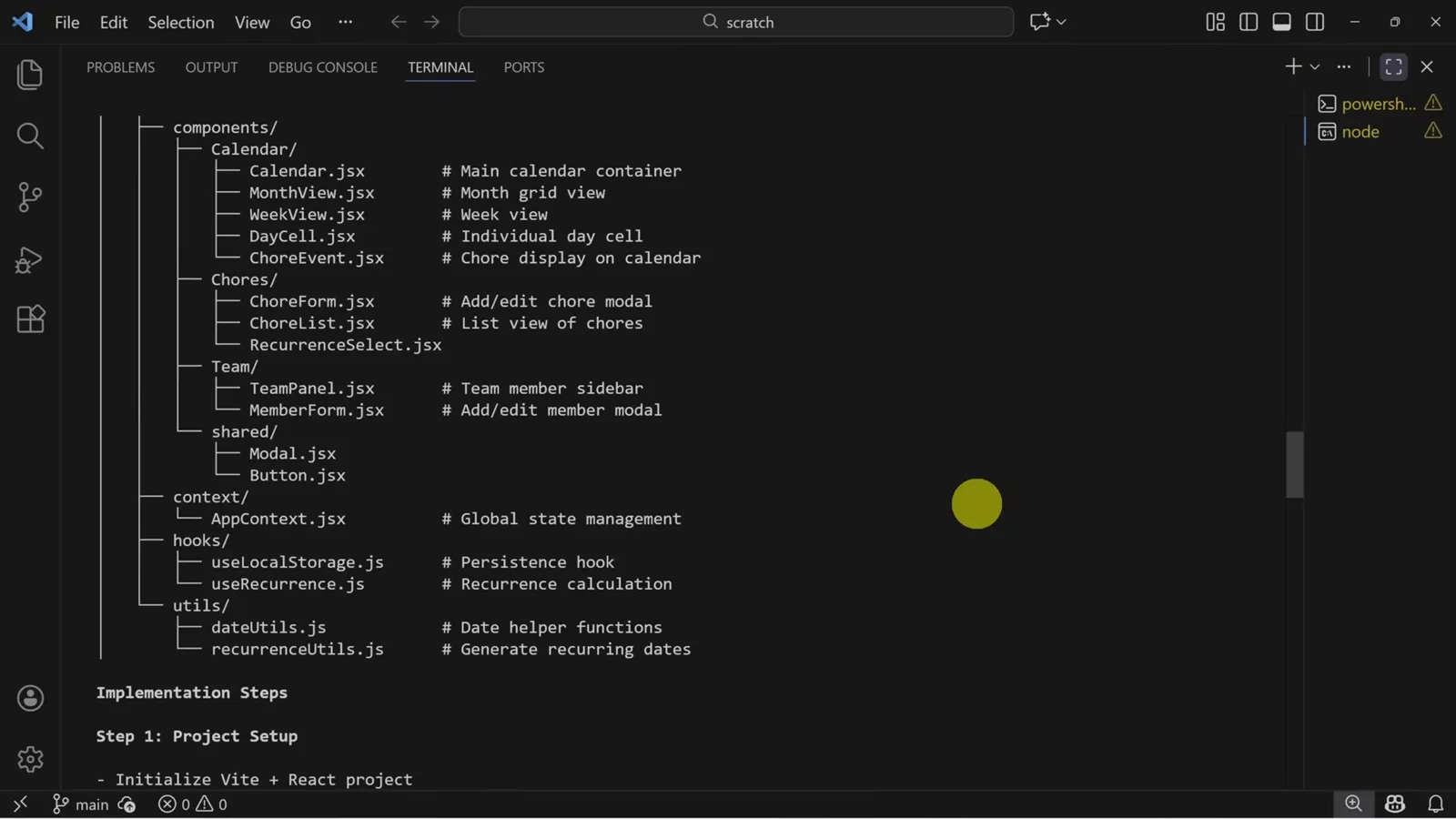Toggle primary side bar visibility

pyautogui.click(x=1249, y=22)
